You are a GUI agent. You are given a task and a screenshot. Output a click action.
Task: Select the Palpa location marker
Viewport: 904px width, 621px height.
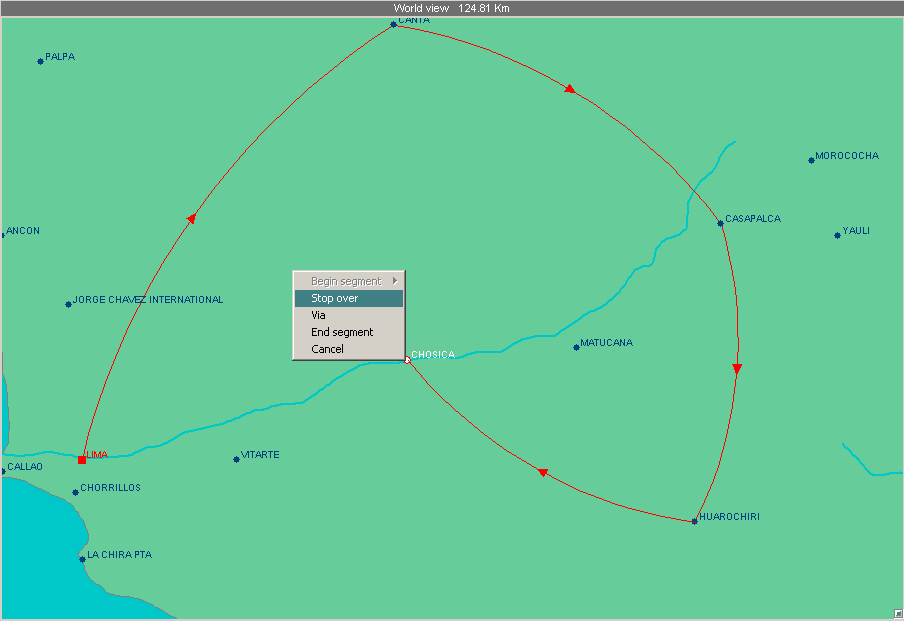(40, 61)
